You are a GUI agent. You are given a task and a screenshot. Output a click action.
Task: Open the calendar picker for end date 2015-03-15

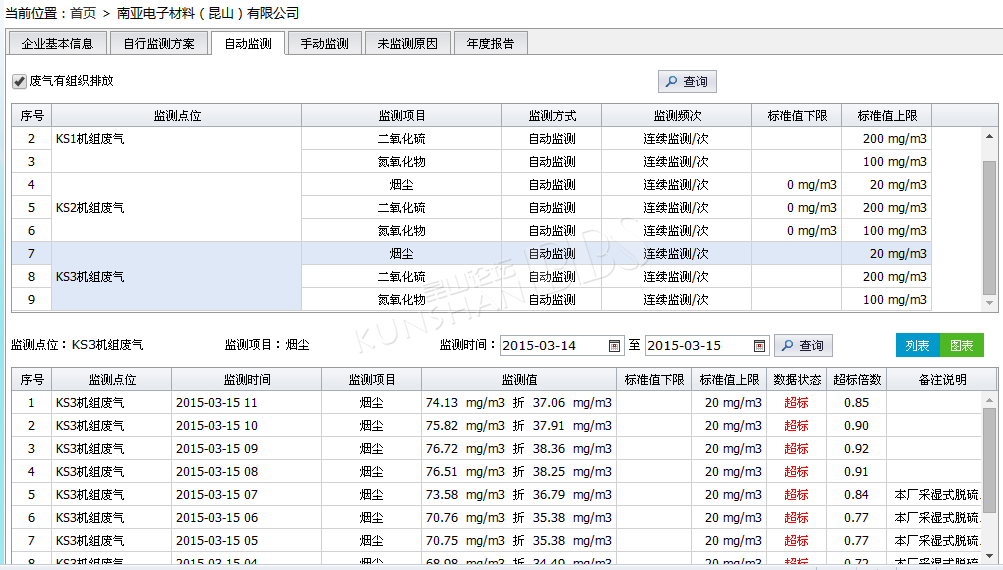coord(759,345)
